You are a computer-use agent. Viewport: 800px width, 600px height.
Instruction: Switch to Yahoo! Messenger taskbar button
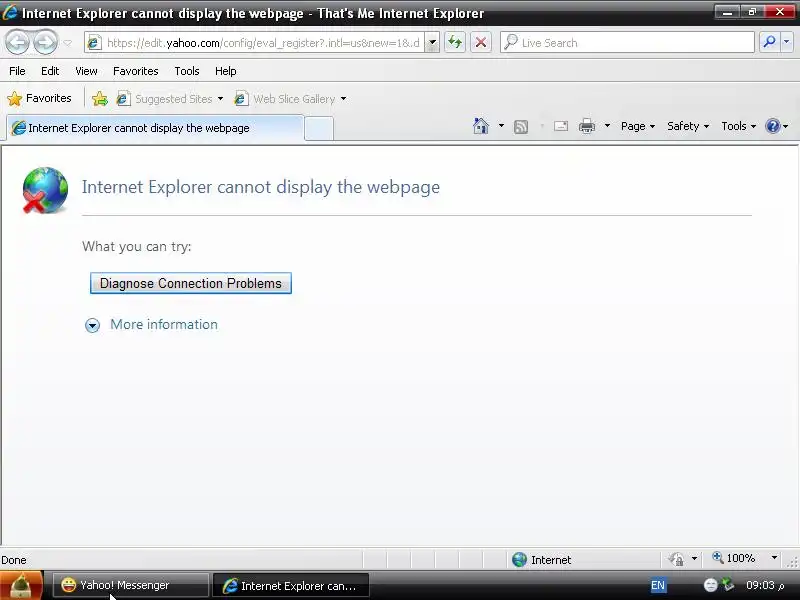(x=131, y=585)
